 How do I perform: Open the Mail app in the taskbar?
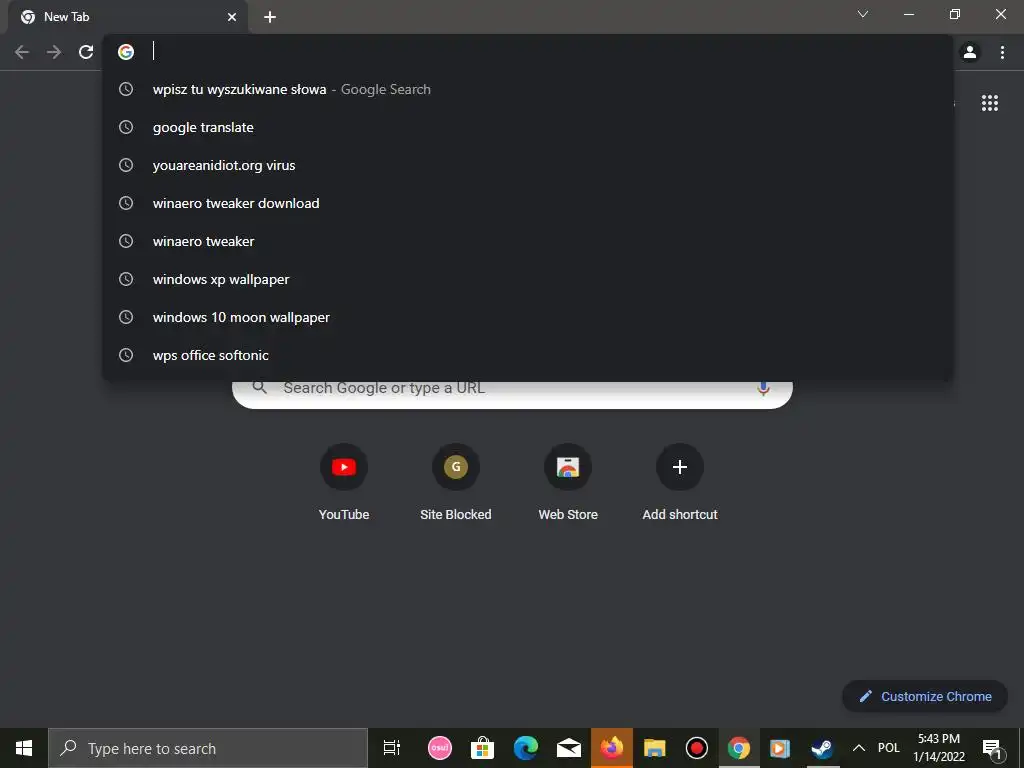pyautogui.click(x=569, y=748)
